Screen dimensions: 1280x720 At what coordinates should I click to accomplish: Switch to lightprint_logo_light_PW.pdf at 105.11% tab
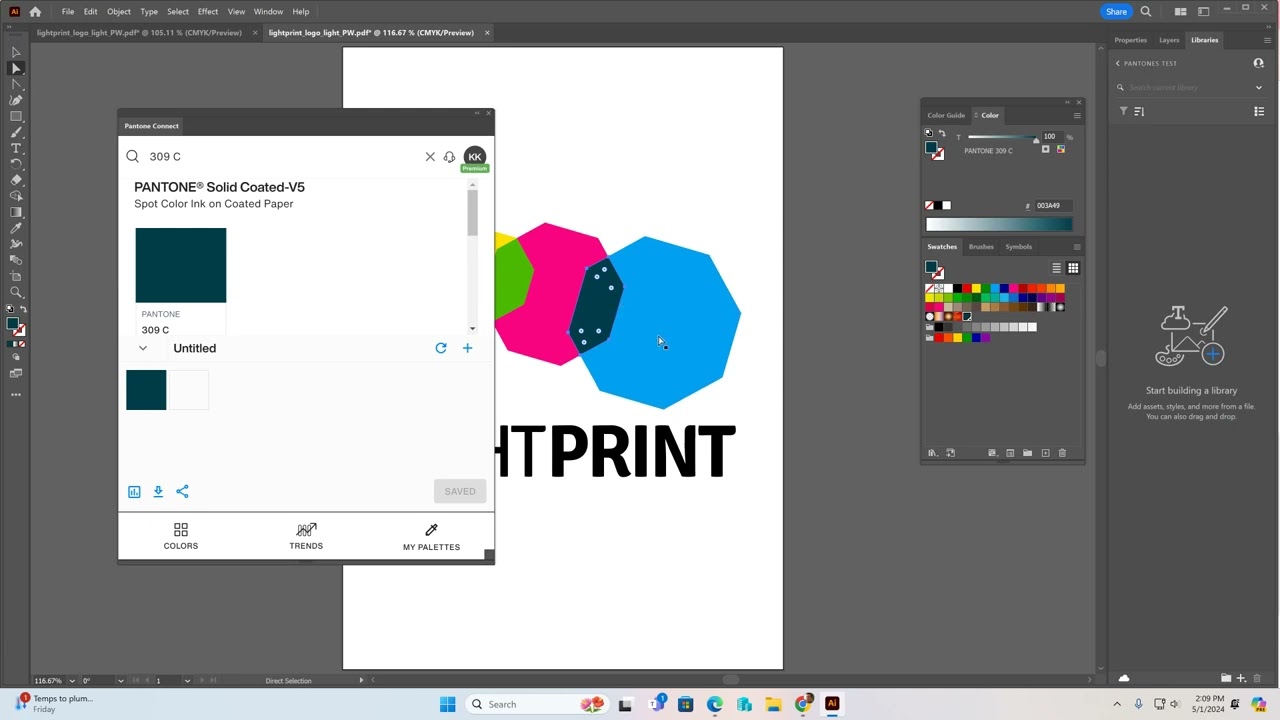(x=139, y=33)
